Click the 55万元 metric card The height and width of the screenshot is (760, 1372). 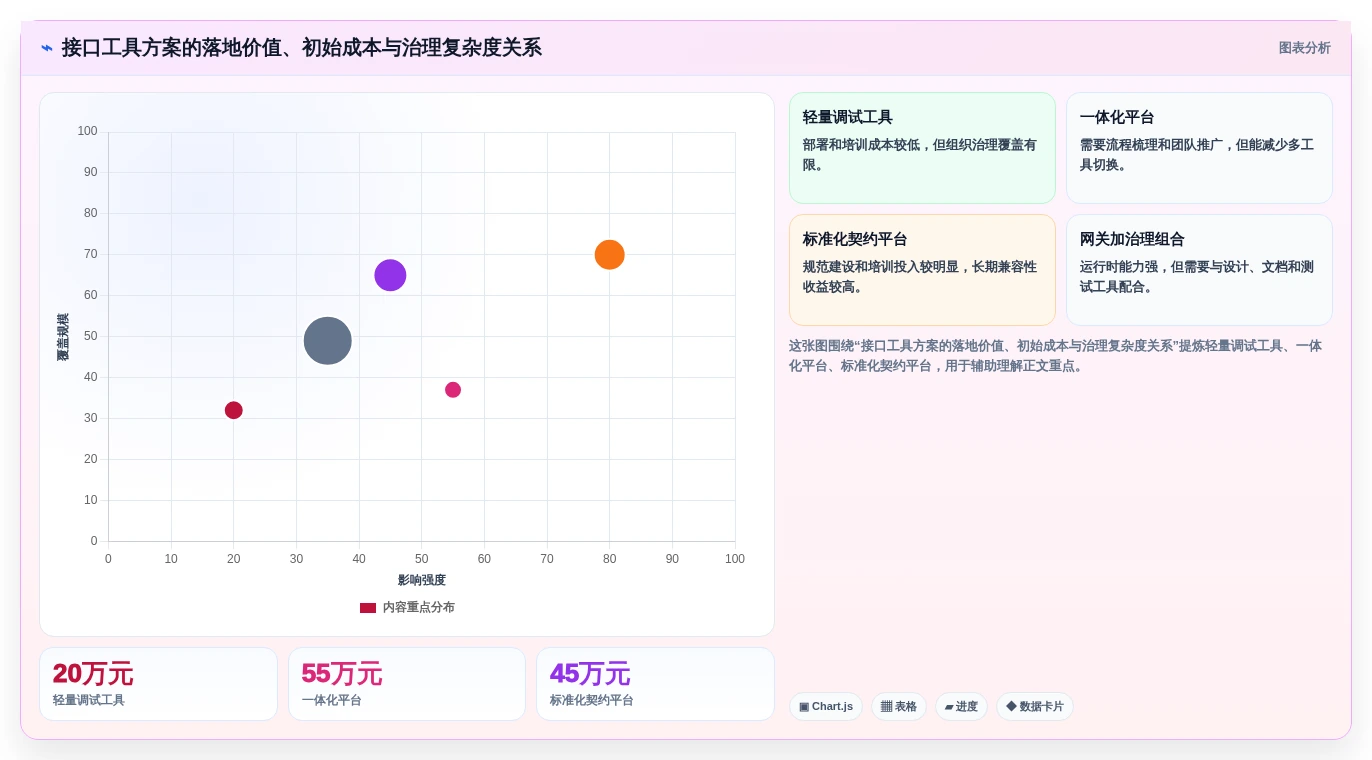[407, 684]
